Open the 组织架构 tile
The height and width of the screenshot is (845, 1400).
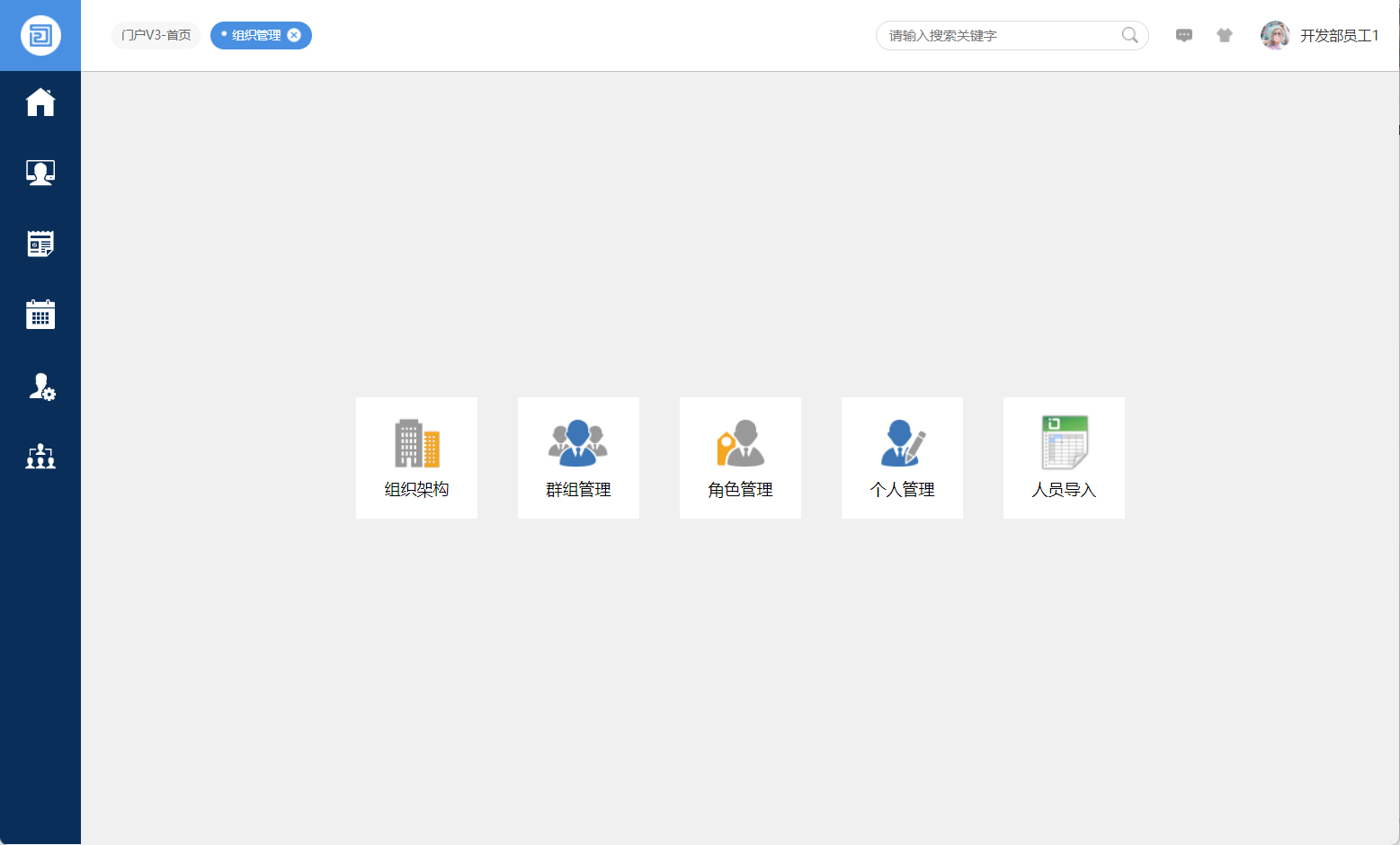click(416, 458)
